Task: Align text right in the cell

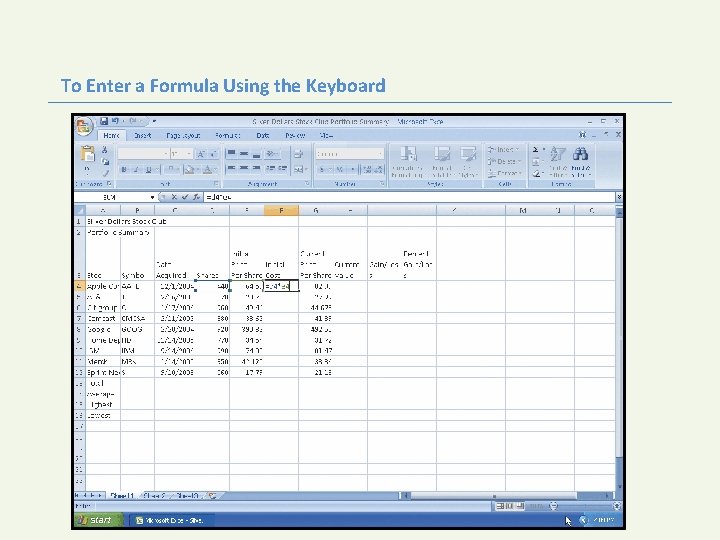Action: (256, 169)
